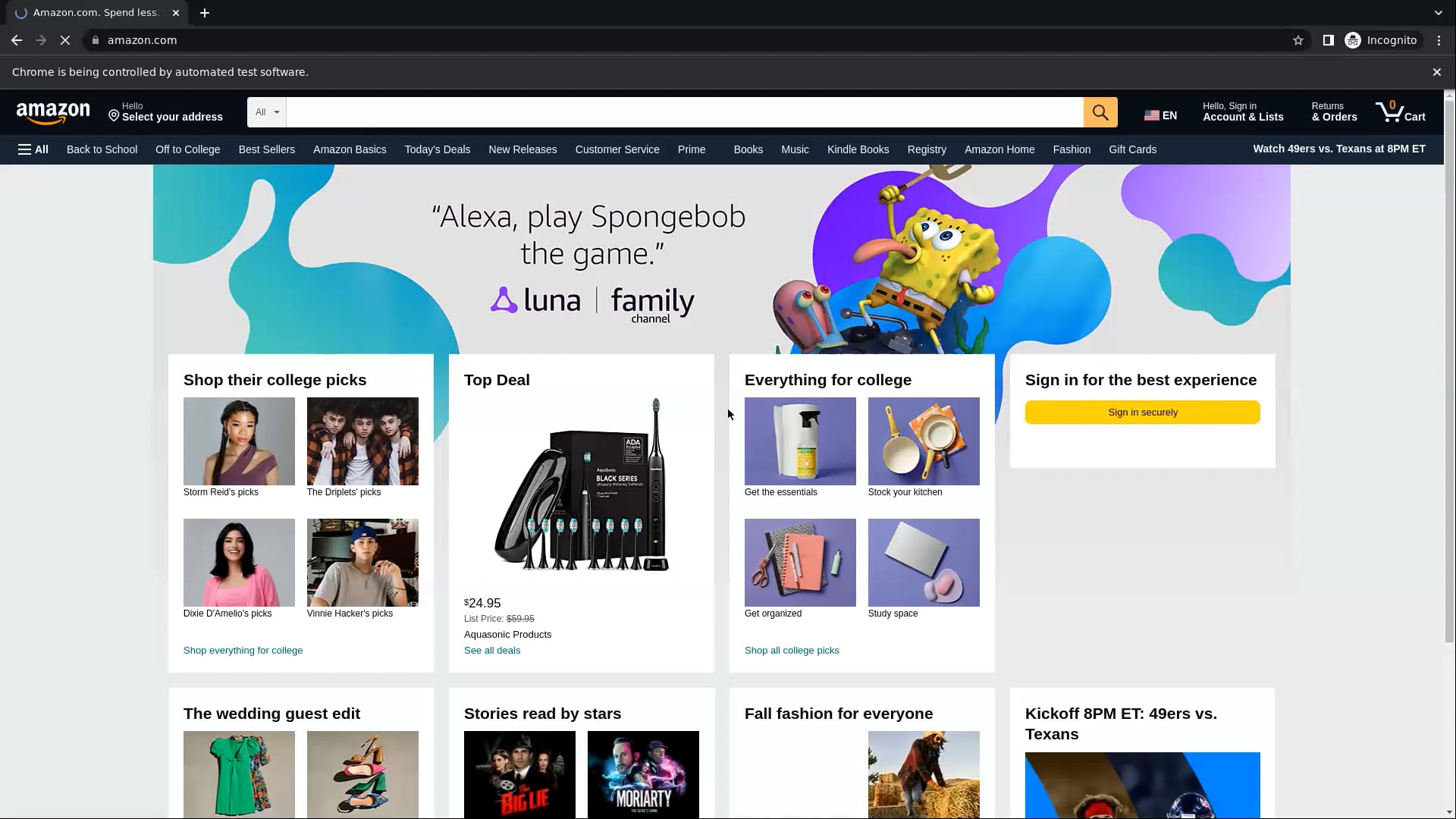The width and height of the screenshot is (1456, 819).
Task: Close the Amazon.com browser tab
Action: [176, 13]
